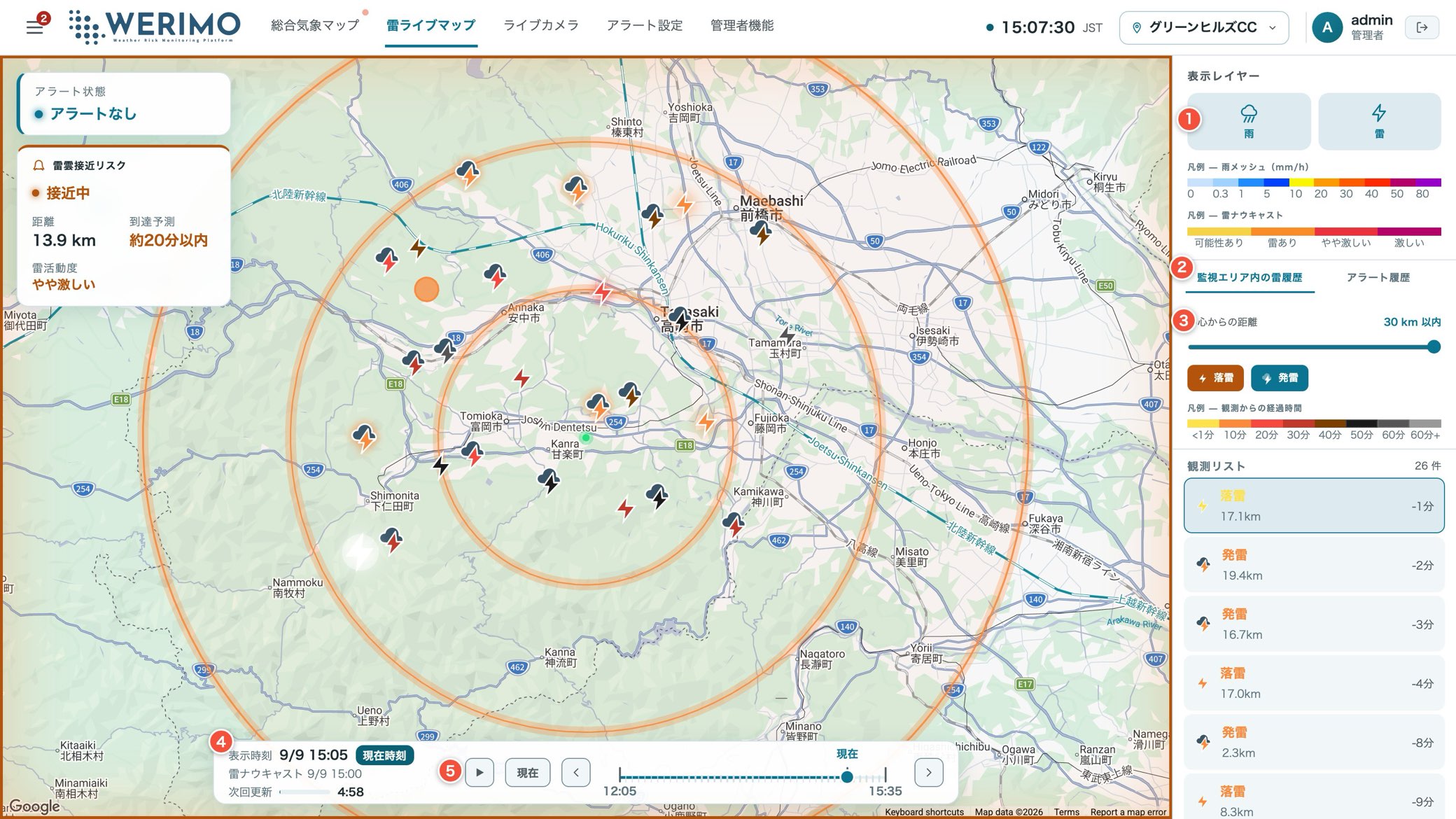The image size is (1456, 819).
Task: Toggle the 雷 lightning layer
Action: pos(1379,121)
